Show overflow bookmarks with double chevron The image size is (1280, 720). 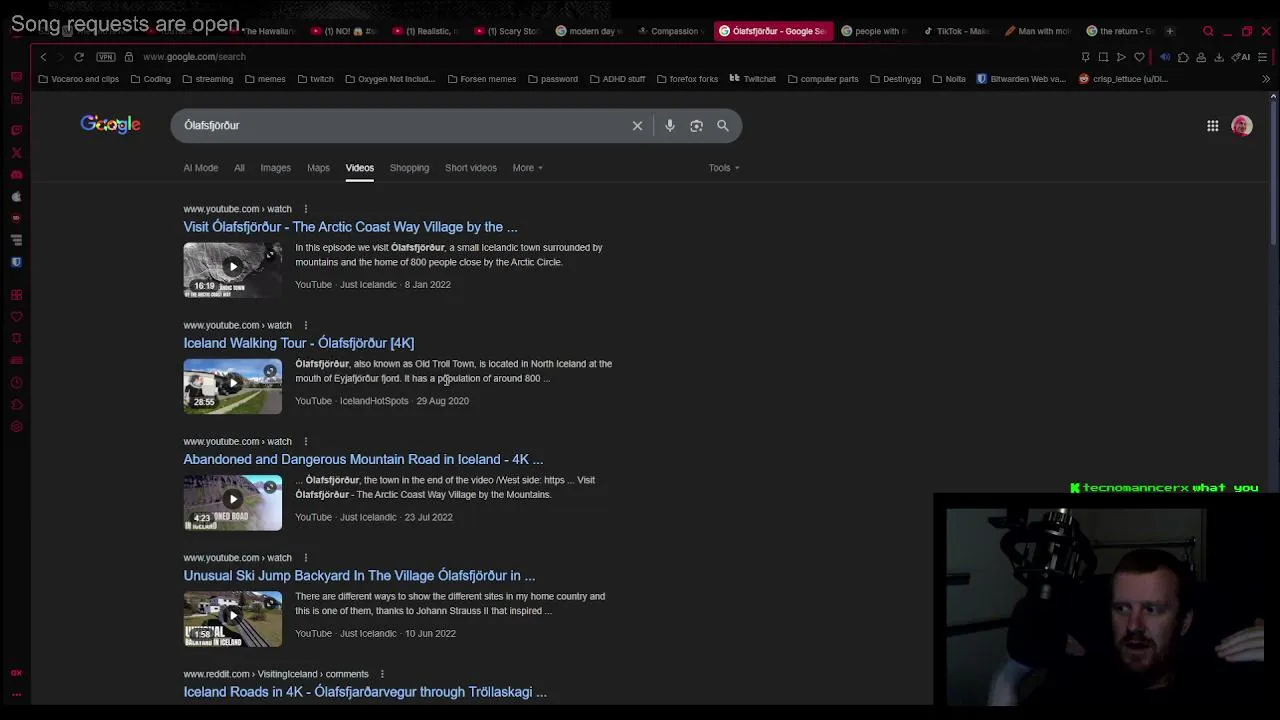pyautogui.click(x=1265, y=79)
